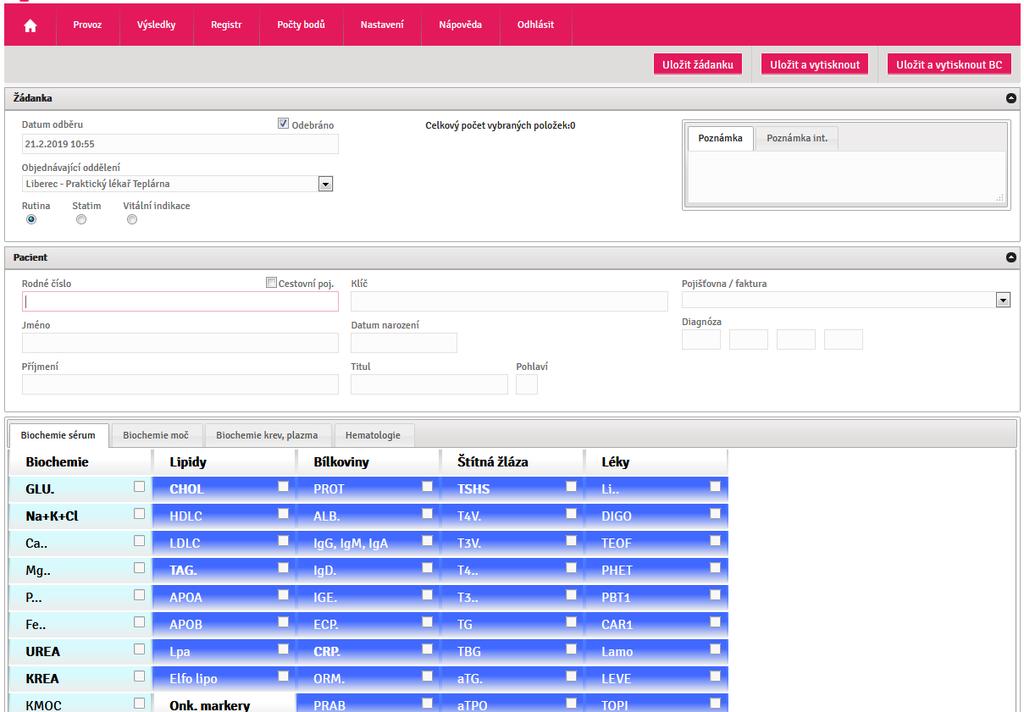The height and width of the screenshot is (712, 1024).
Task: Open the Registr menu
Action: coord(226,25)
